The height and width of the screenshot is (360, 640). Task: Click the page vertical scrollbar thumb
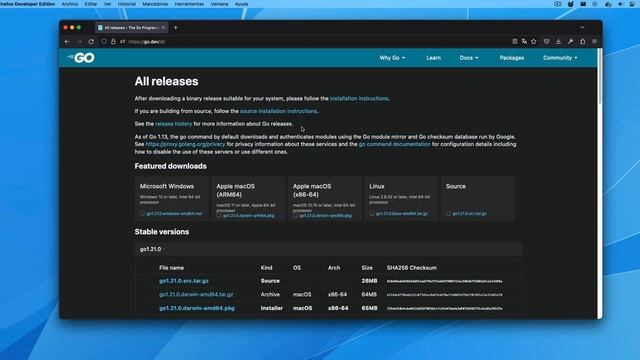(600, 76)
